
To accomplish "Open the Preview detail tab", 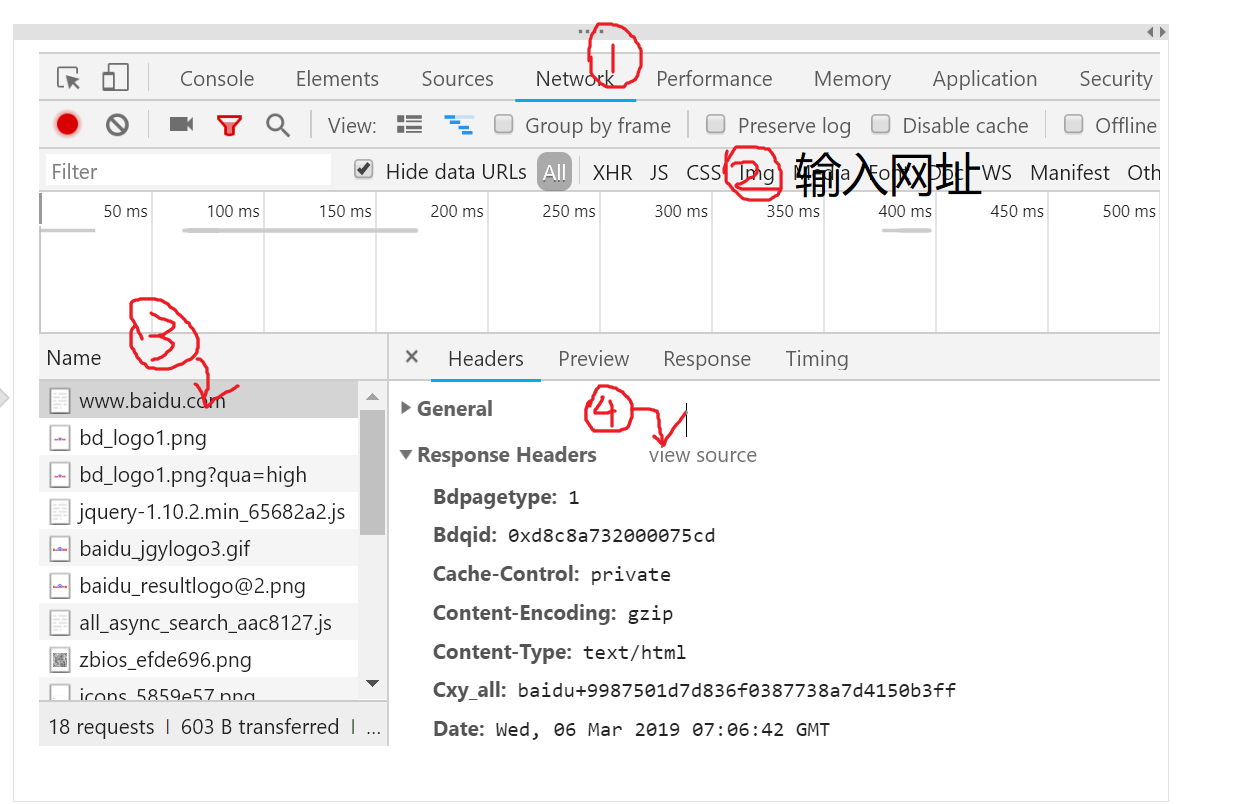I will pos(594,359).
